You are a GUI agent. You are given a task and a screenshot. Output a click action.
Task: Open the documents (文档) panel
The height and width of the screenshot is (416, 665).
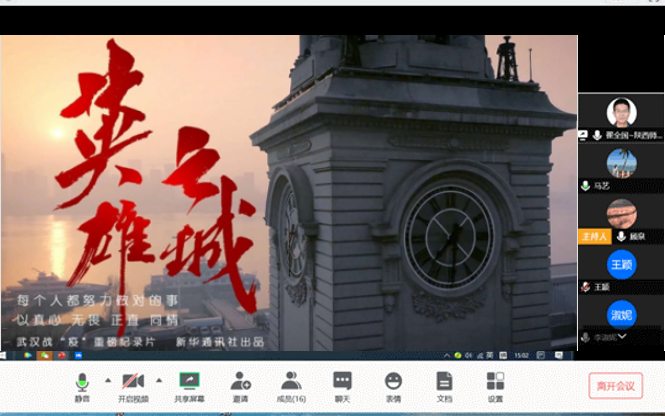tap(444, 385)
